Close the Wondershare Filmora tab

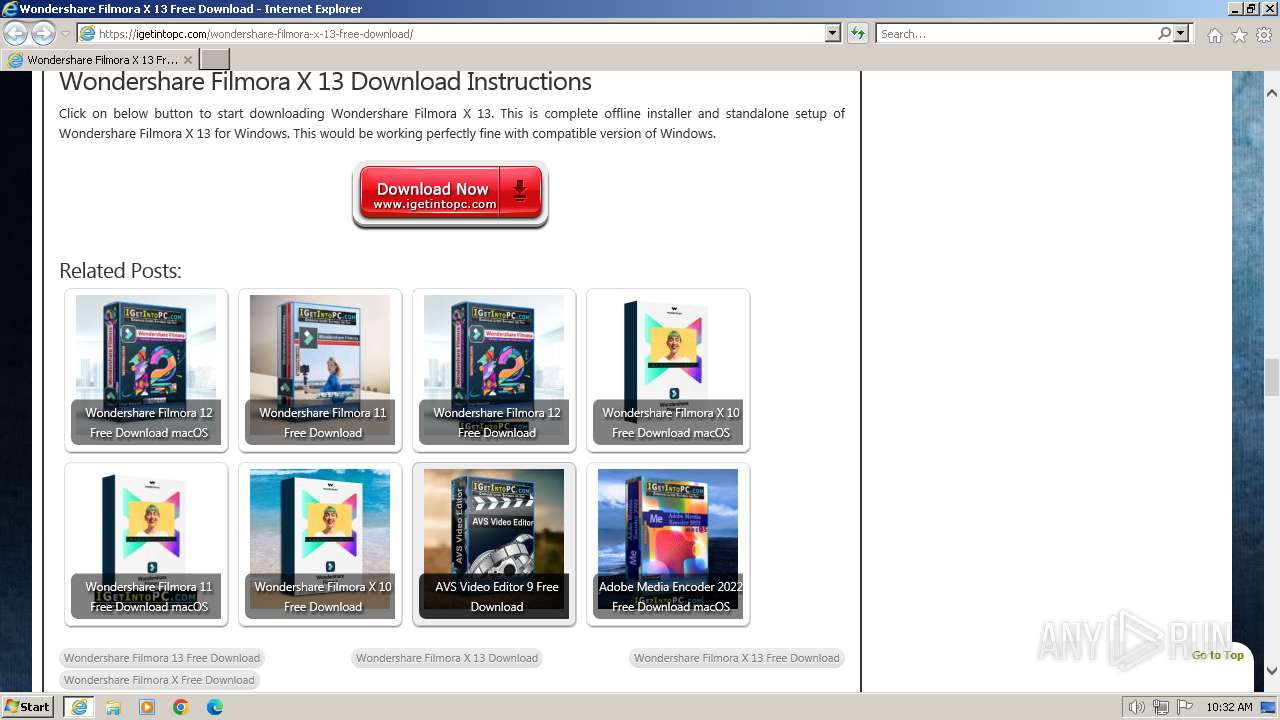(x=187, y=60)
